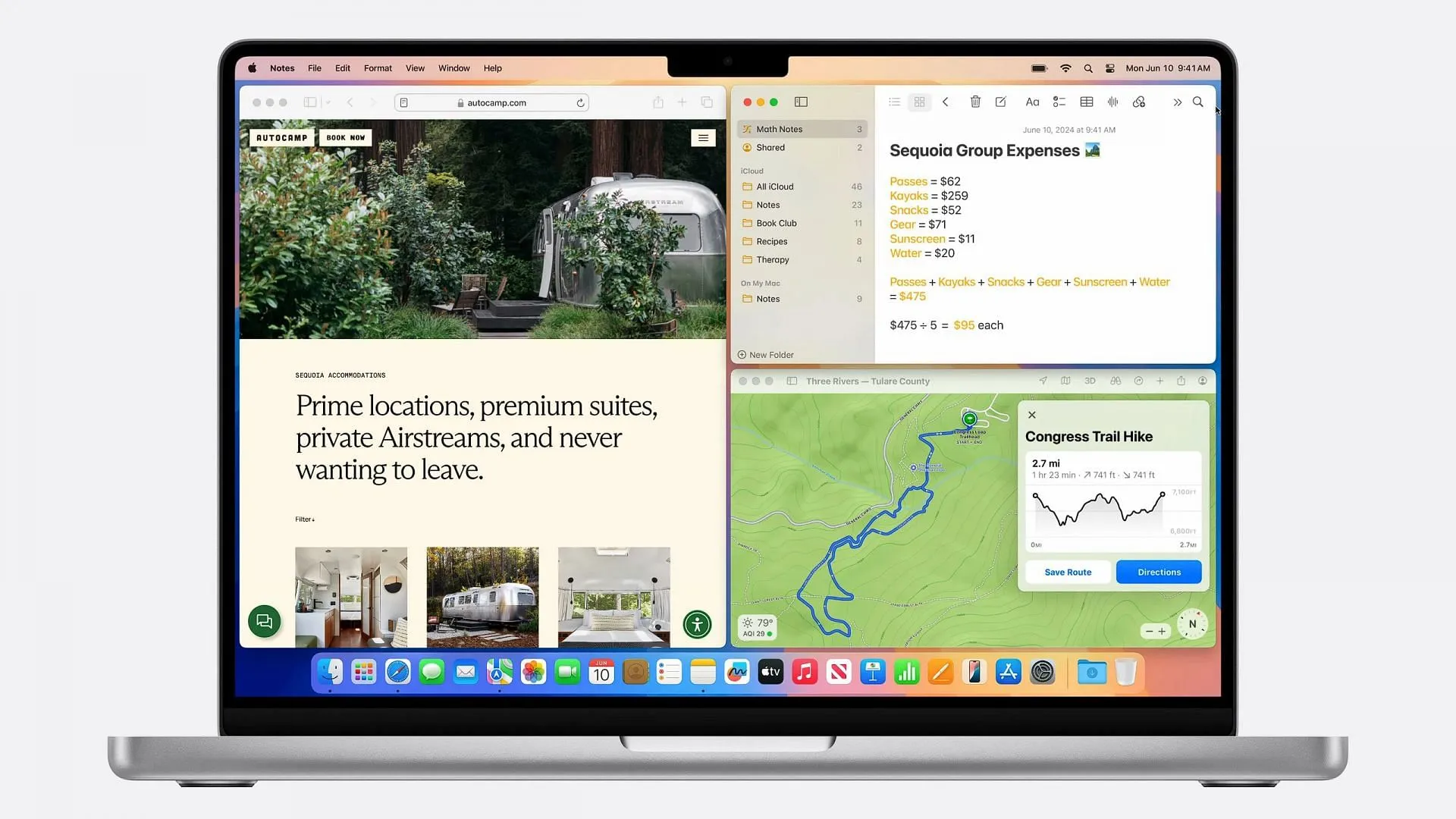1456x819 pixels.
Task: Select the View menu in menu bar
Action: click(415, 67)
